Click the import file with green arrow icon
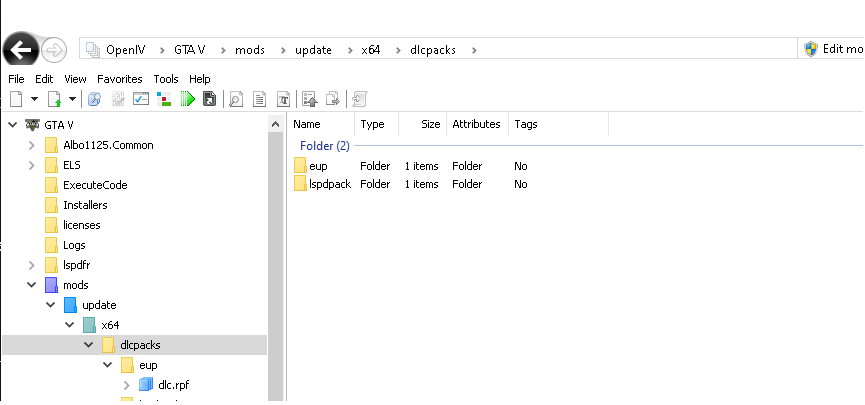 tap(54, 99)
